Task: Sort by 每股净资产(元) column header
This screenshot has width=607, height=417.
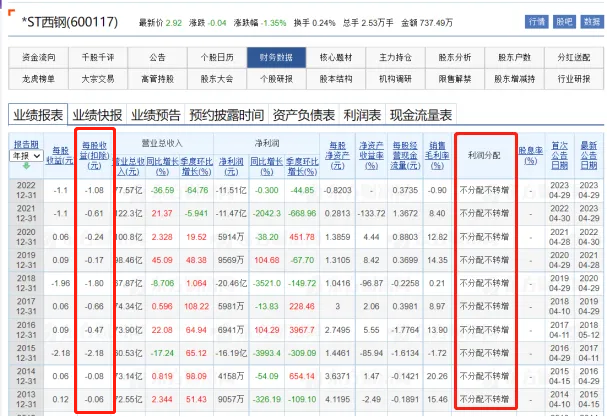Action: [338, 155]
